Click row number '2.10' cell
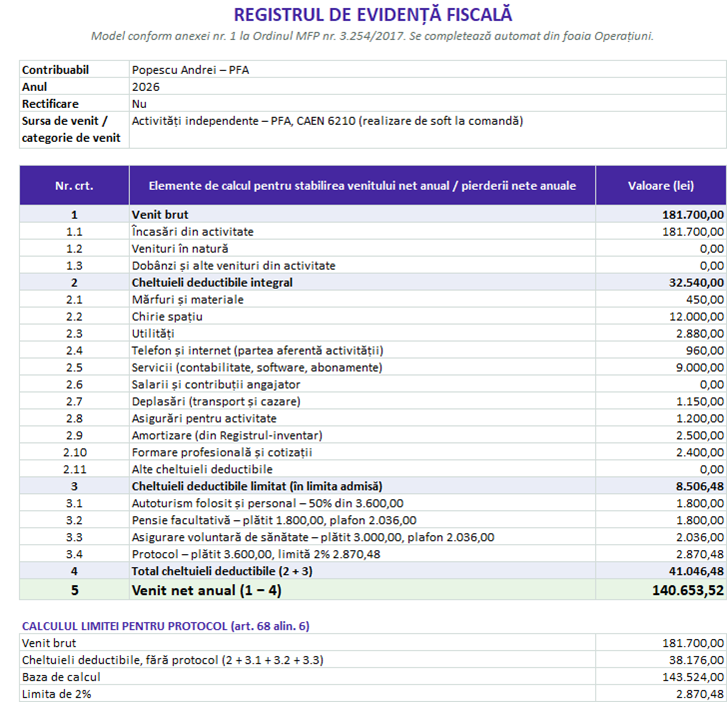This screenshot has width=727, height=702. click(x=74, y=453)
